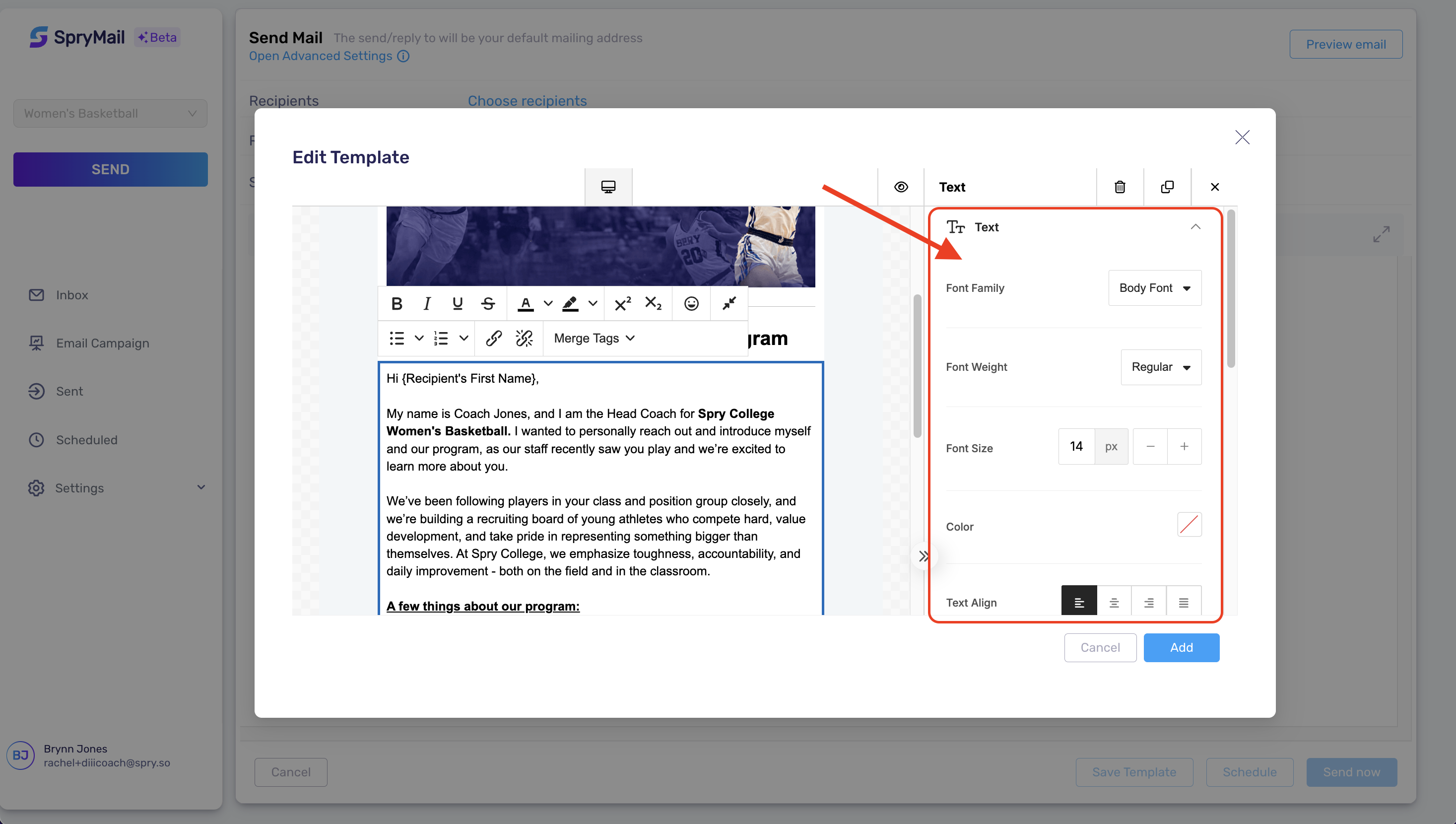Open the Merge Tags dropdown
The width and height of the screenshot is (1456, 824).
595,339
